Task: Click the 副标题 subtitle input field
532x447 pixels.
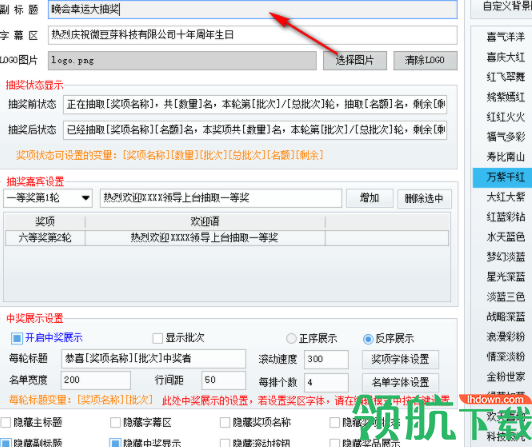Action: 253,10
